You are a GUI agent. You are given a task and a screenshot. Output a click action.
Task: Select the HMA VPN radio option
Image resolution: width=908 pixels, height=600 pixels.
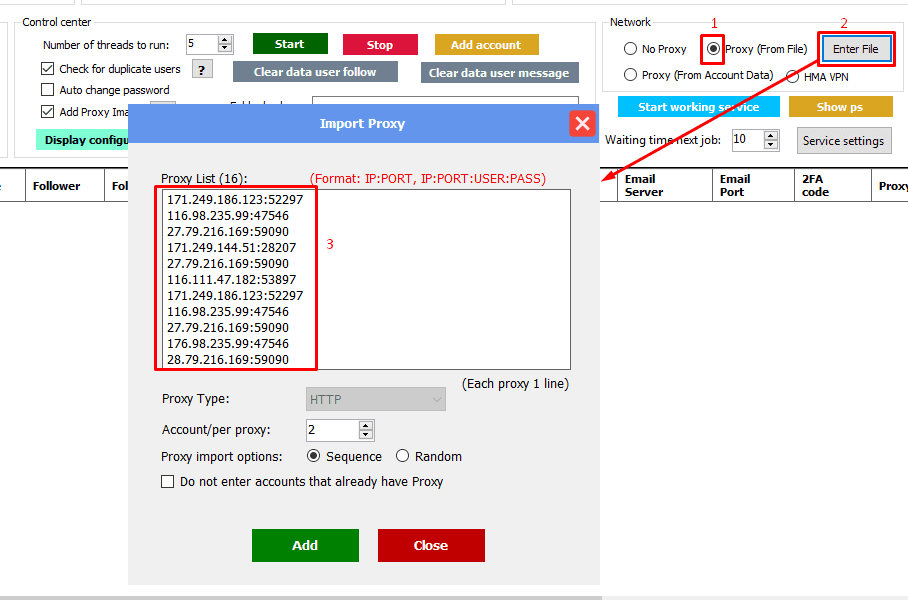pyautogui.click(x=792, y=76)
